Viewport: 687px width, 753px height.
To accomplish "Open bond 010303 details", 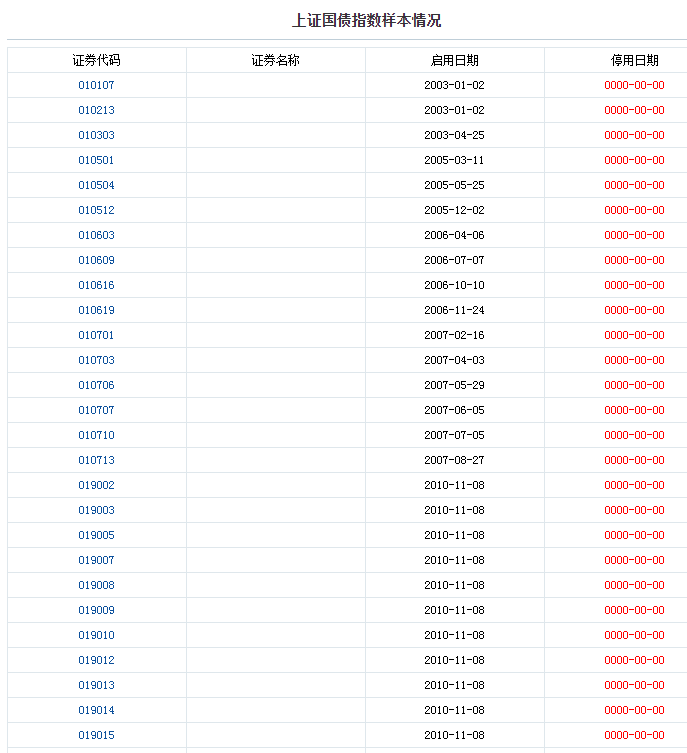I will pos(96,135).
